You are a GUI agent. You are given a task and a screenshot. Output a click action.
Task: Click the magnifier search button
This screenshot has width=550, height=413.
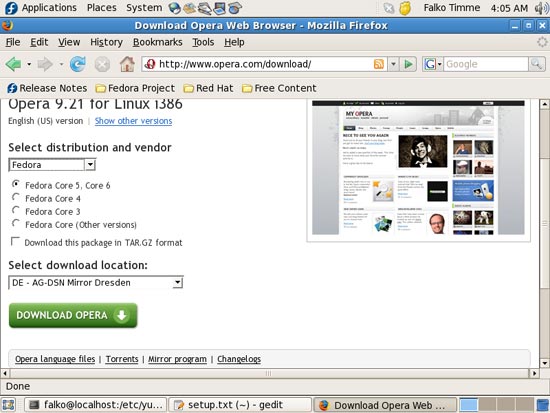[x=537, y=64]
